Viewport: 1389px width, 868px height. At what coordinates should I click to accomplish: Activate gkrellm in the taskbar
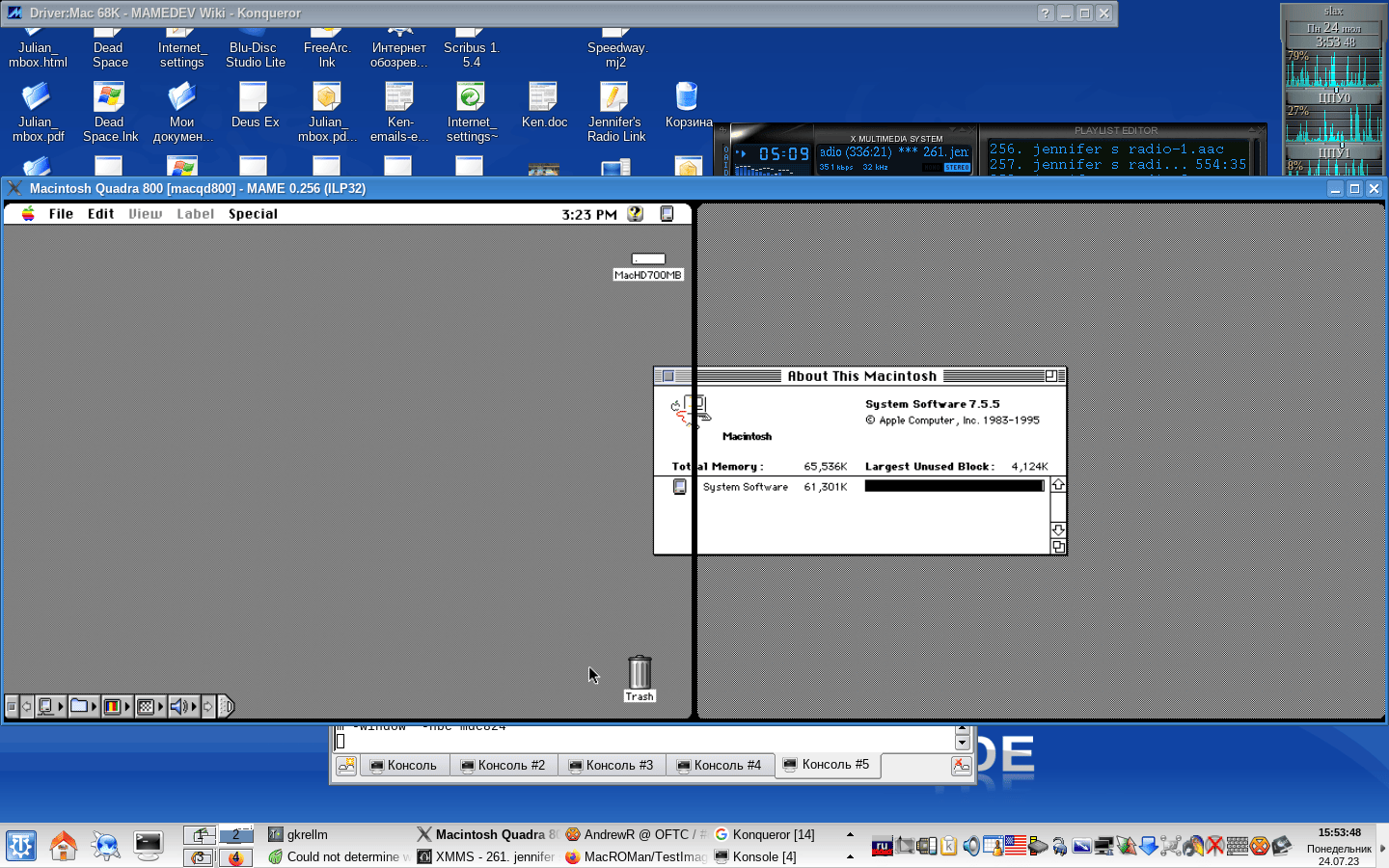tap(336, 834)
